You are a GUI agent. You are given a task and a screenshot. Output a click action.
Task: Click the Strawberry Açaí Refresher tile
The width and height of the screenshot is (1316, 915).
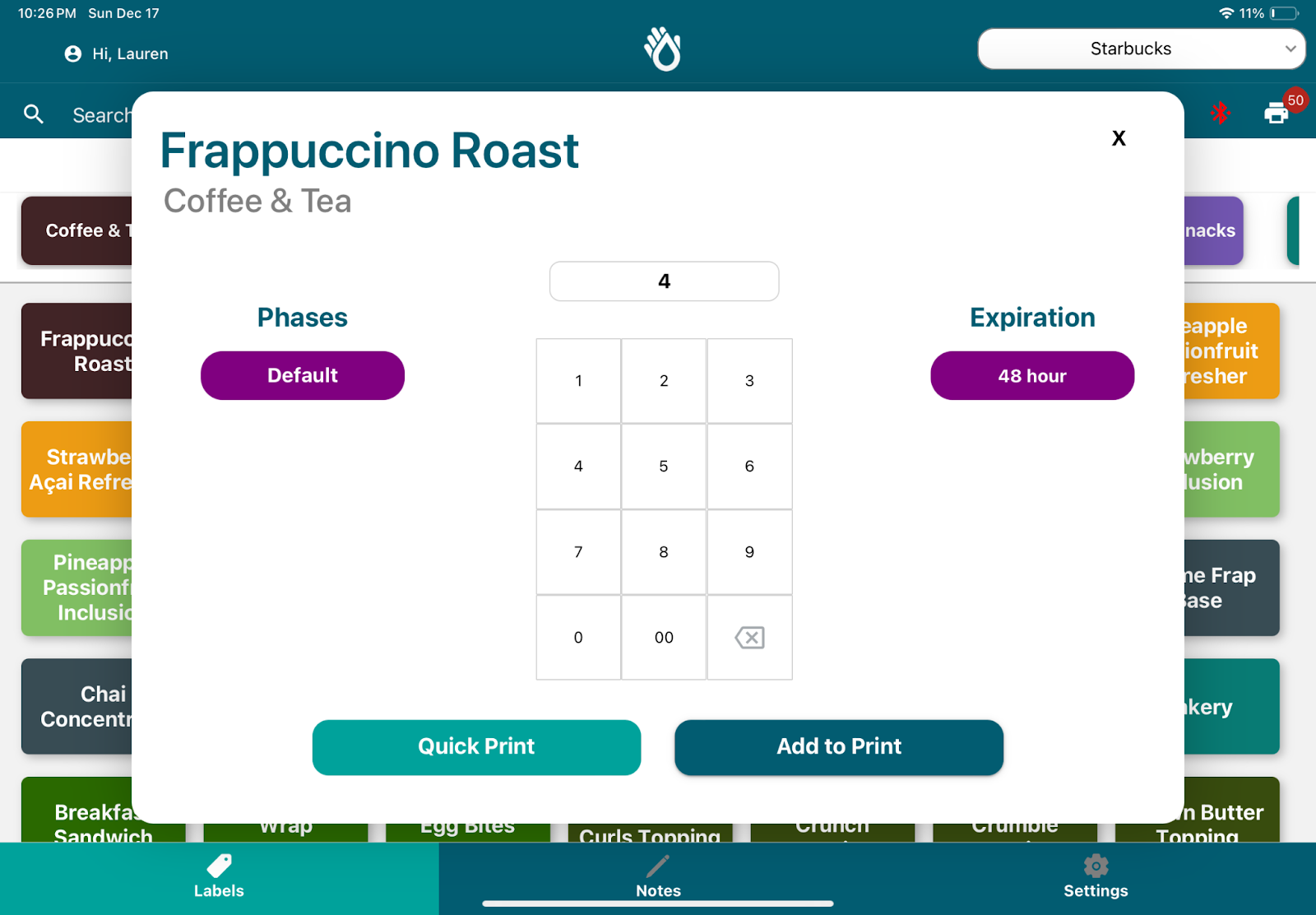pos(76,469)
